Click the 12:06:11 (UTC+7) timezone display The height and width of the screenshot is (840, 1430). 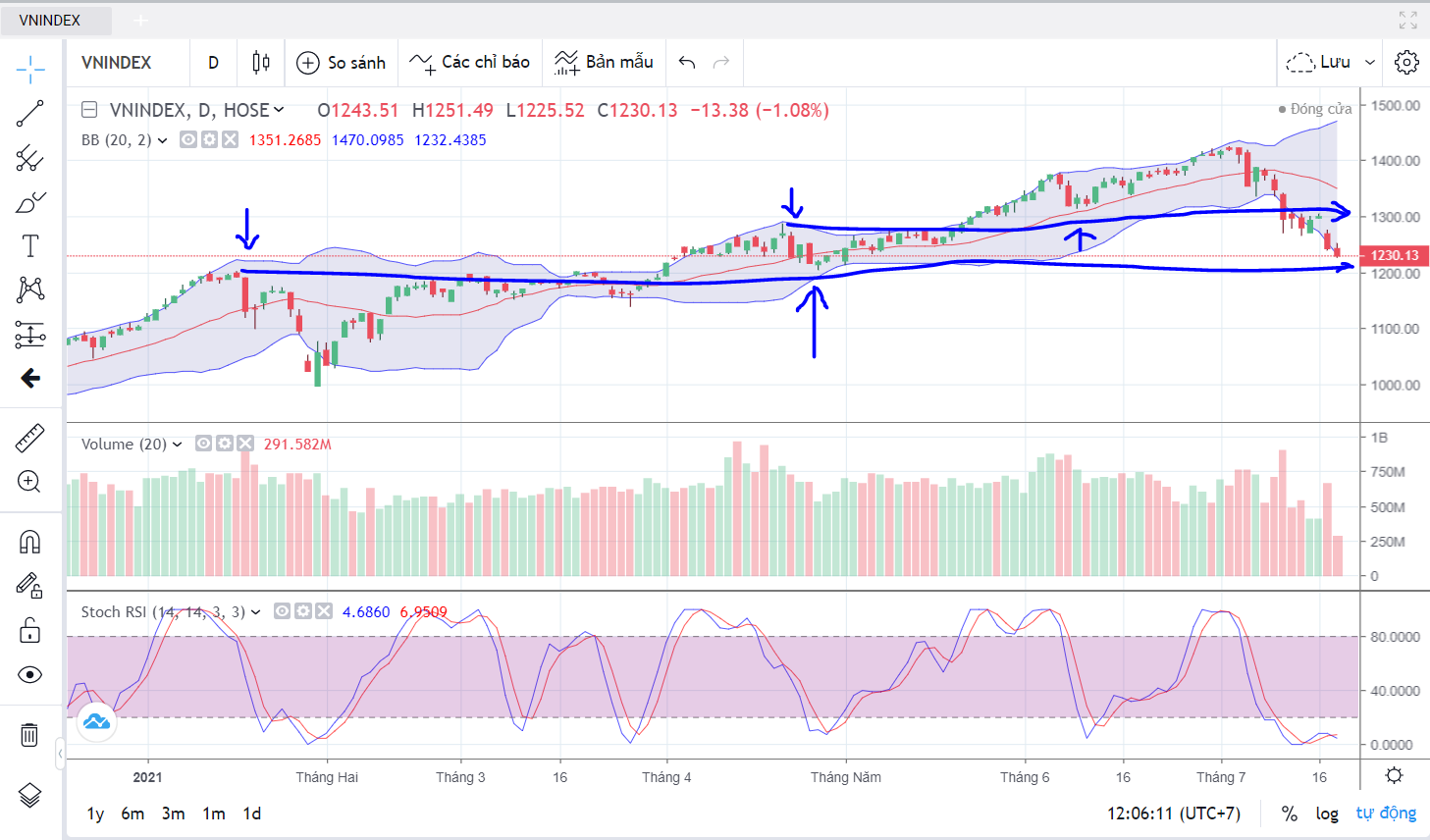click(x=1173, y=814)
